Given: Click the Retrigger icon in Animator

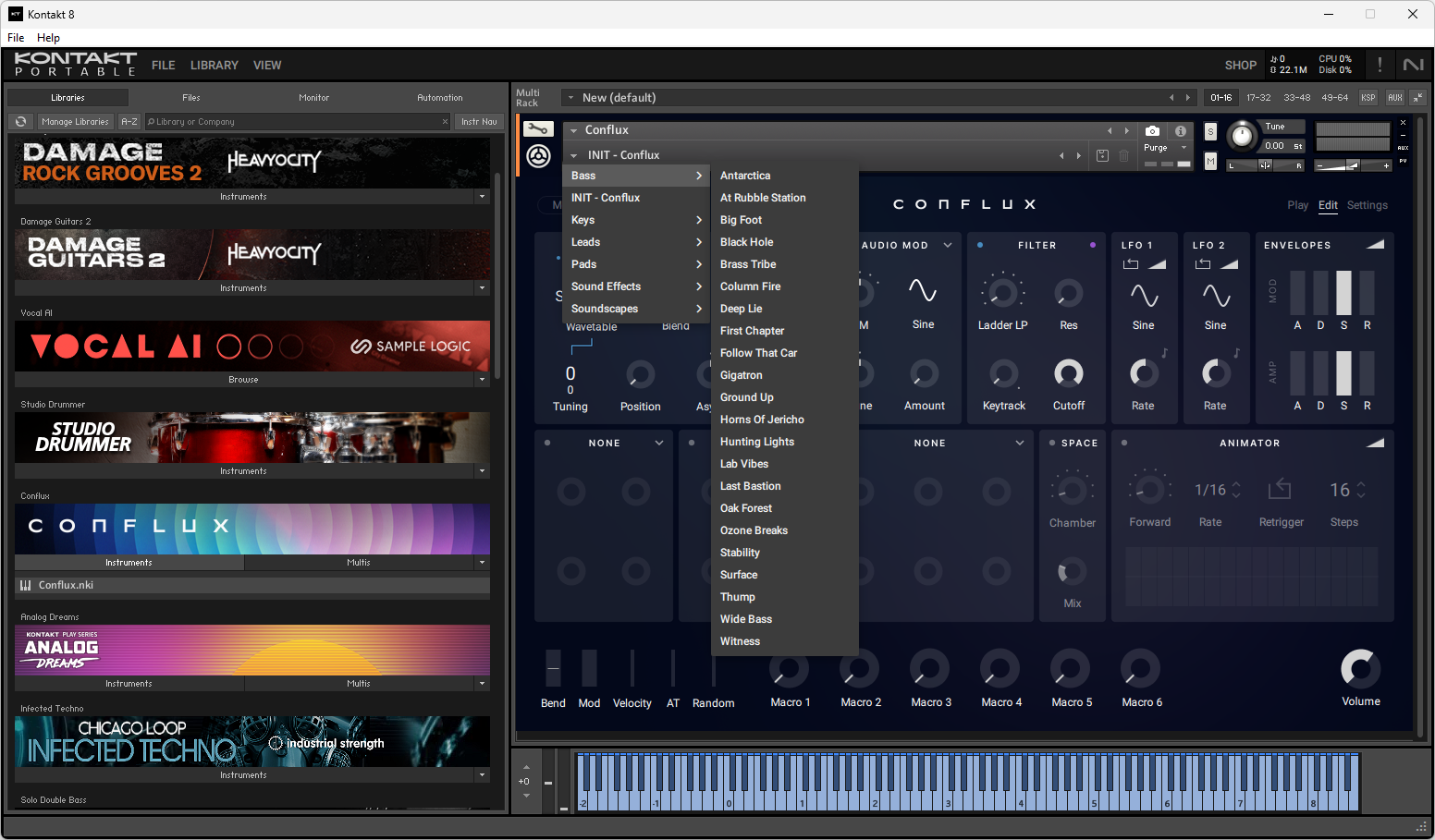Looking at the screenshot, I should pyautogui.click(x=1281, y=489).
